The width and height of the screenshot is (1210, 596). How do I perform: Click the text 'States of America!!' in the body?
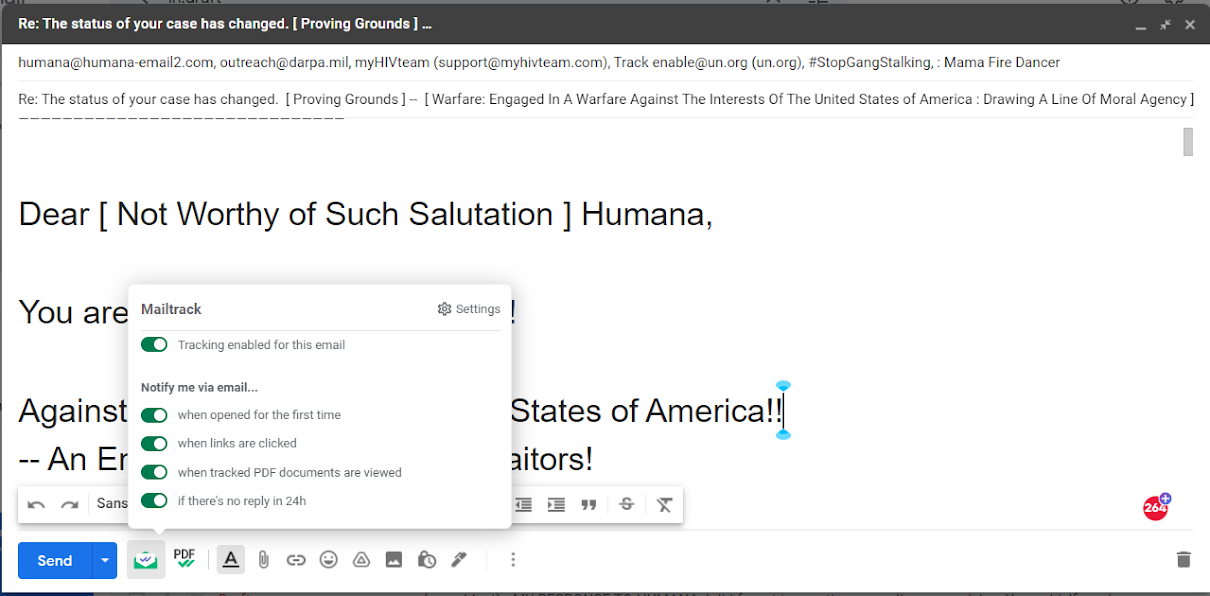[x=648, y=410]
